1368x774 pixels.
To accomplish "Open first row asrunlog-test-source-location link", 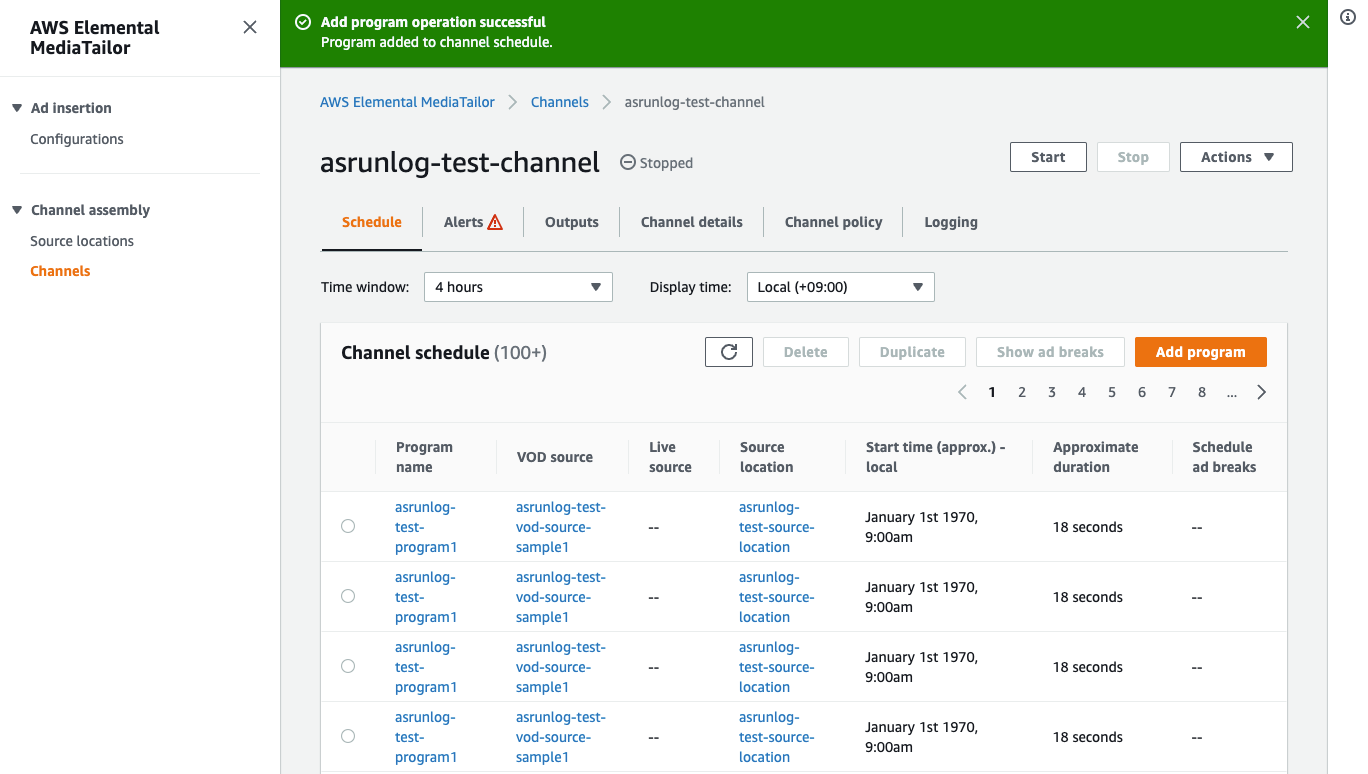I will point(777,527).
